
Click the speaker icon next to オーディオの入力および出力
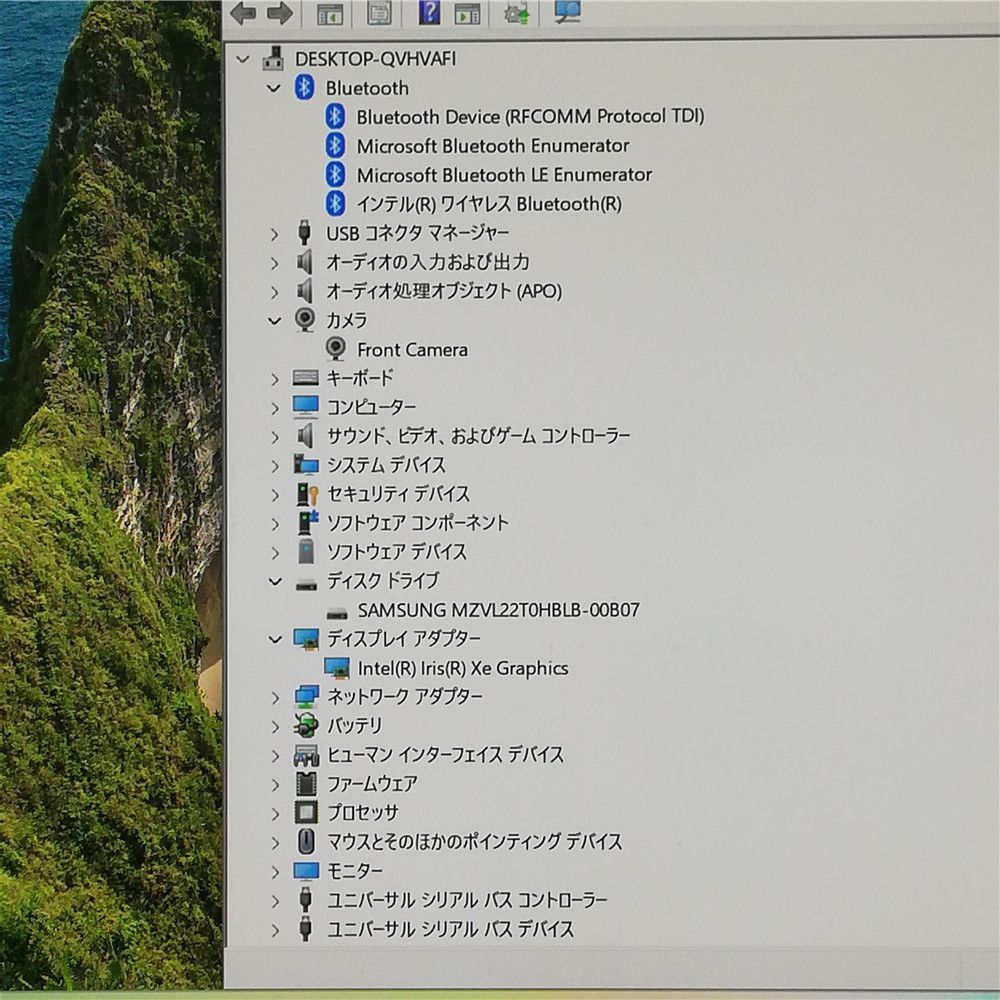coord(305,262)
